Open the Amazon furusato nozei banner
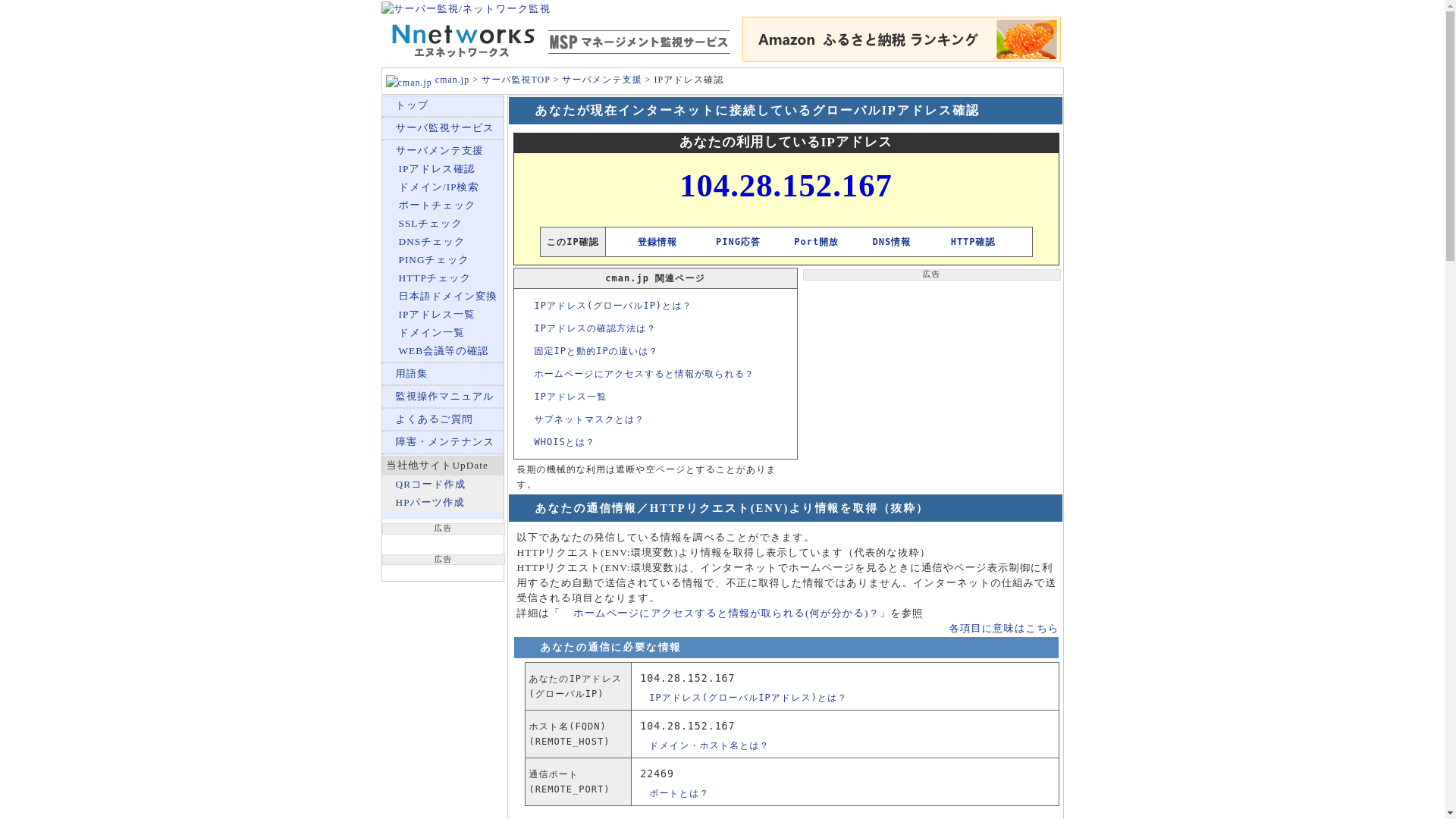This screenshot has height=819, width=1456. pos(901,39)
